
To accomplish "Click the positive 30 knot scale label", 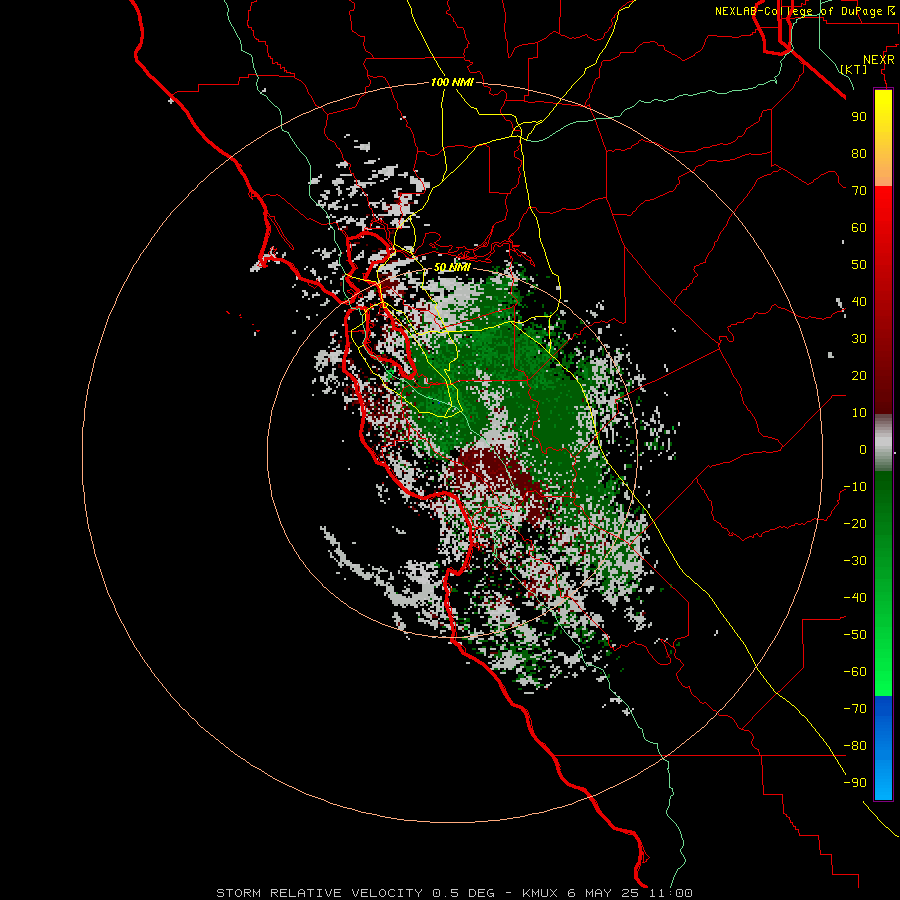I will pos(859,339).
